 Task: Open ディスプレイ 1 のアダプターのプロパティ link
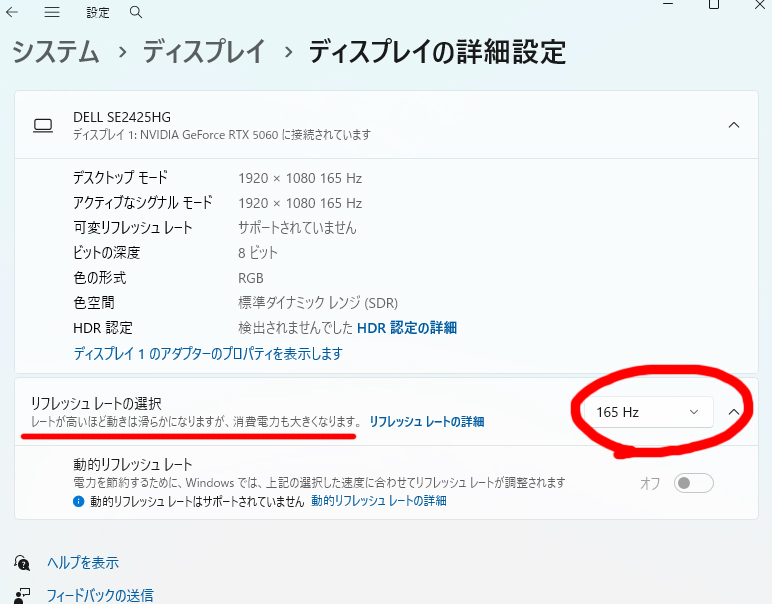point(208,354)
